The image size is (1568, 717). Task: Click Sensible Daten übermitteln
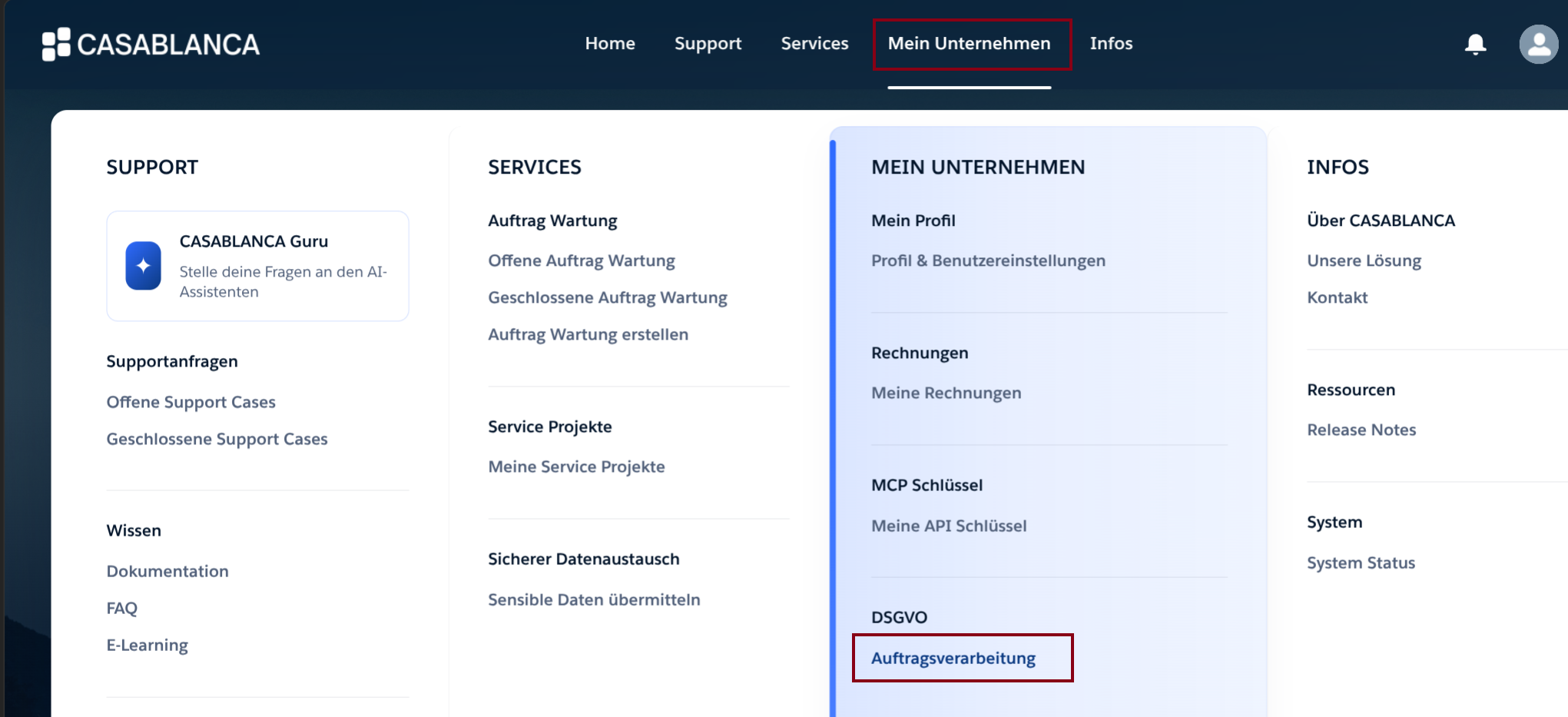[x=594, y=599]
